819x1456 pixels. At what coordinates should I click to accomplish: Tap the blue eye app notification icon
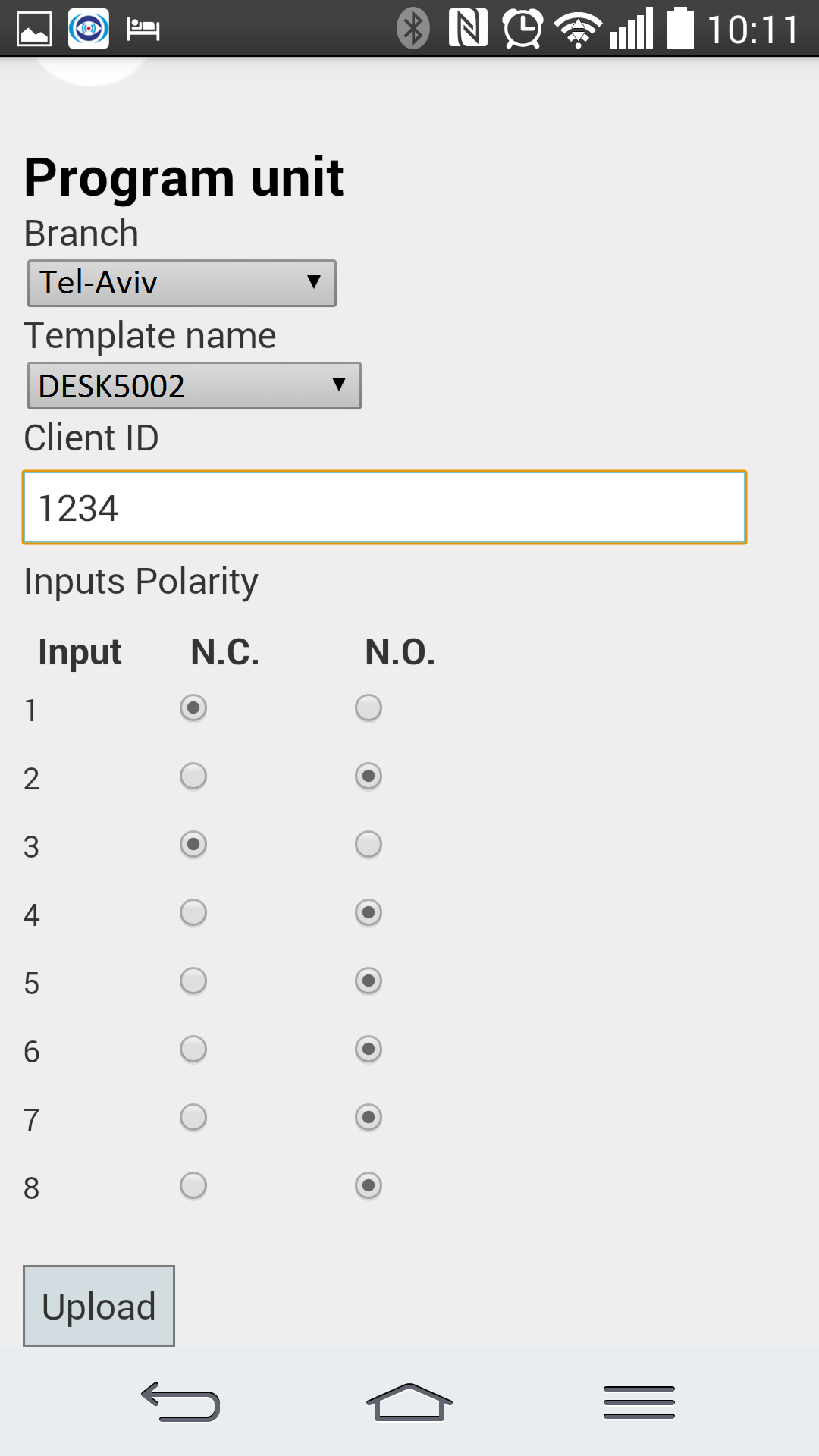click(89, 30)
